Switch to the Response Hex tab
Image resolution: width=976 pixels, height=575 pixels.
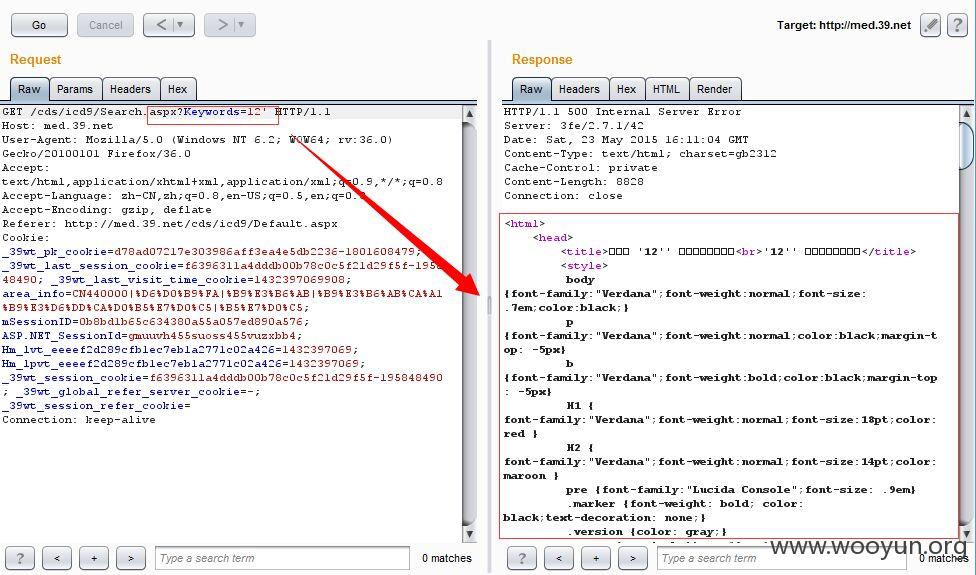coord(626,89)
